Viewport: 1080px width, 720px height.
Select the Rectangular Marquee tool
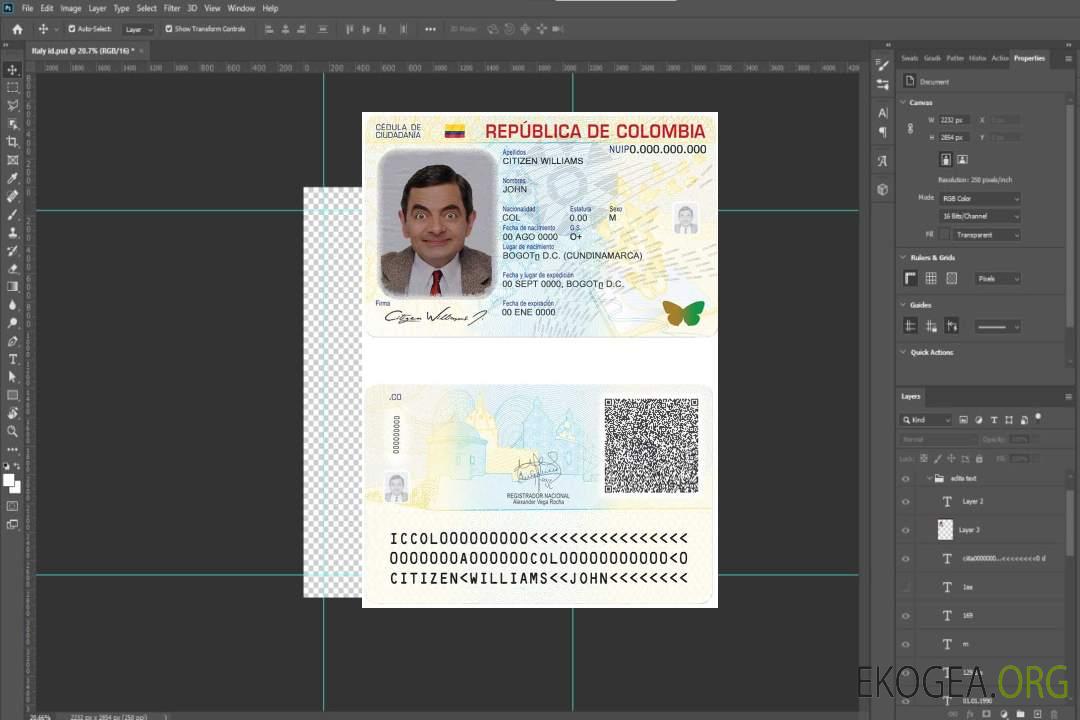click(x=12, y=88)
